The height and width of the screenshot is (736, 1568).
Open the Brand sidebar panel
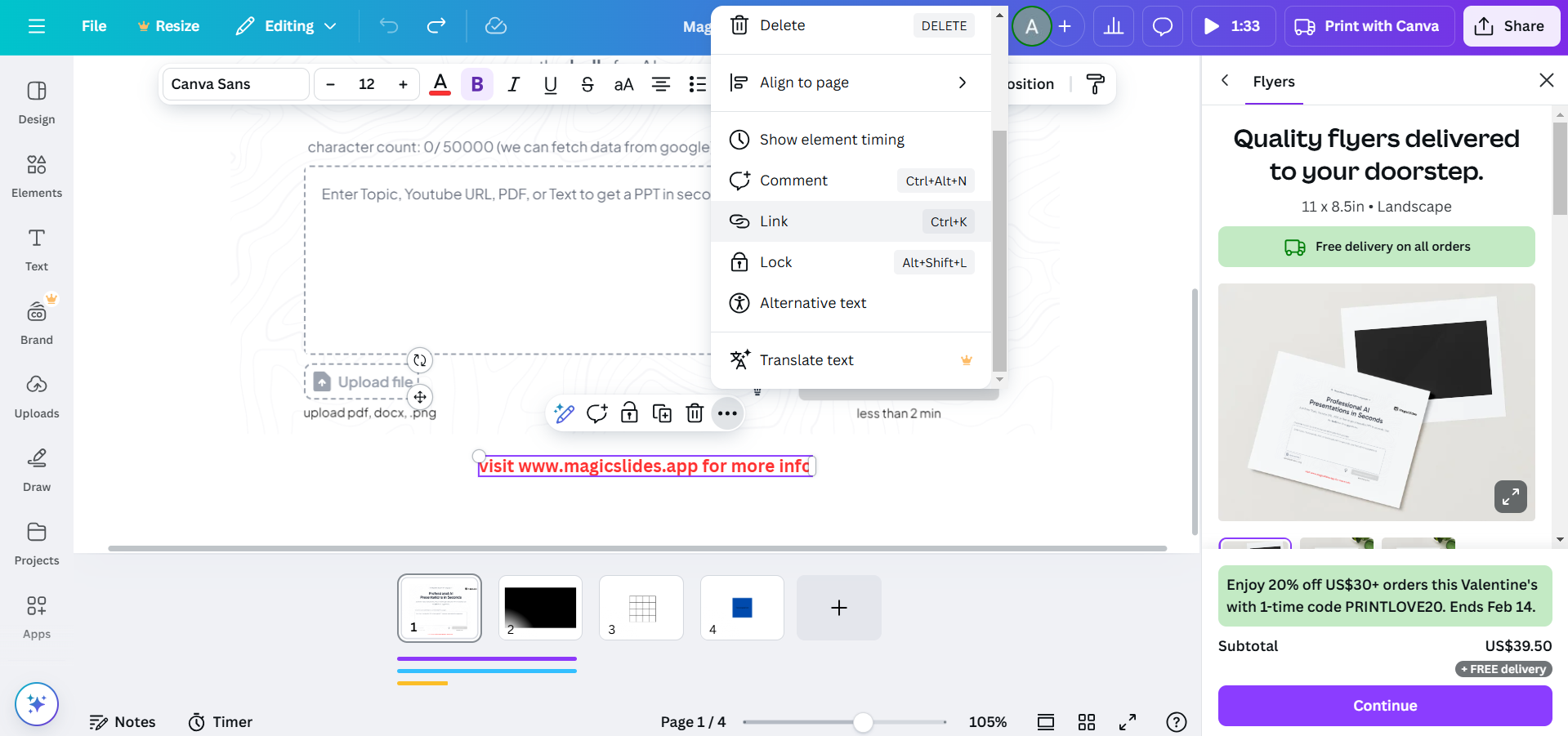37,323
